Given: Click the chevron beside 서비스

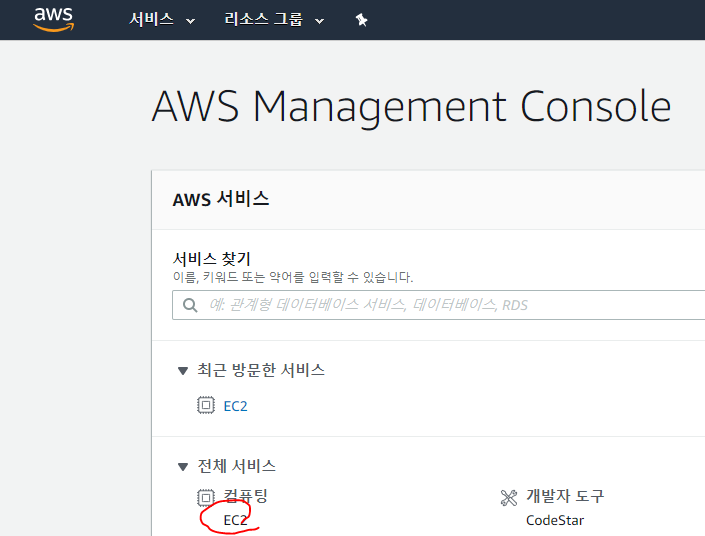Looking at the screenshot, I should 191,21.
